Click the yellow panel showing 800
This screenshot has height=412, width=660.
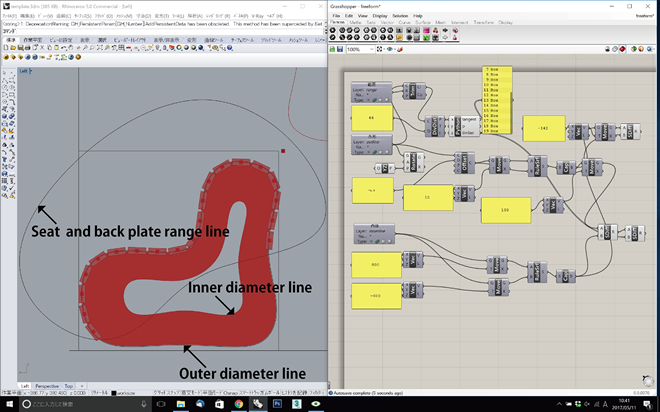pos(376,265)
